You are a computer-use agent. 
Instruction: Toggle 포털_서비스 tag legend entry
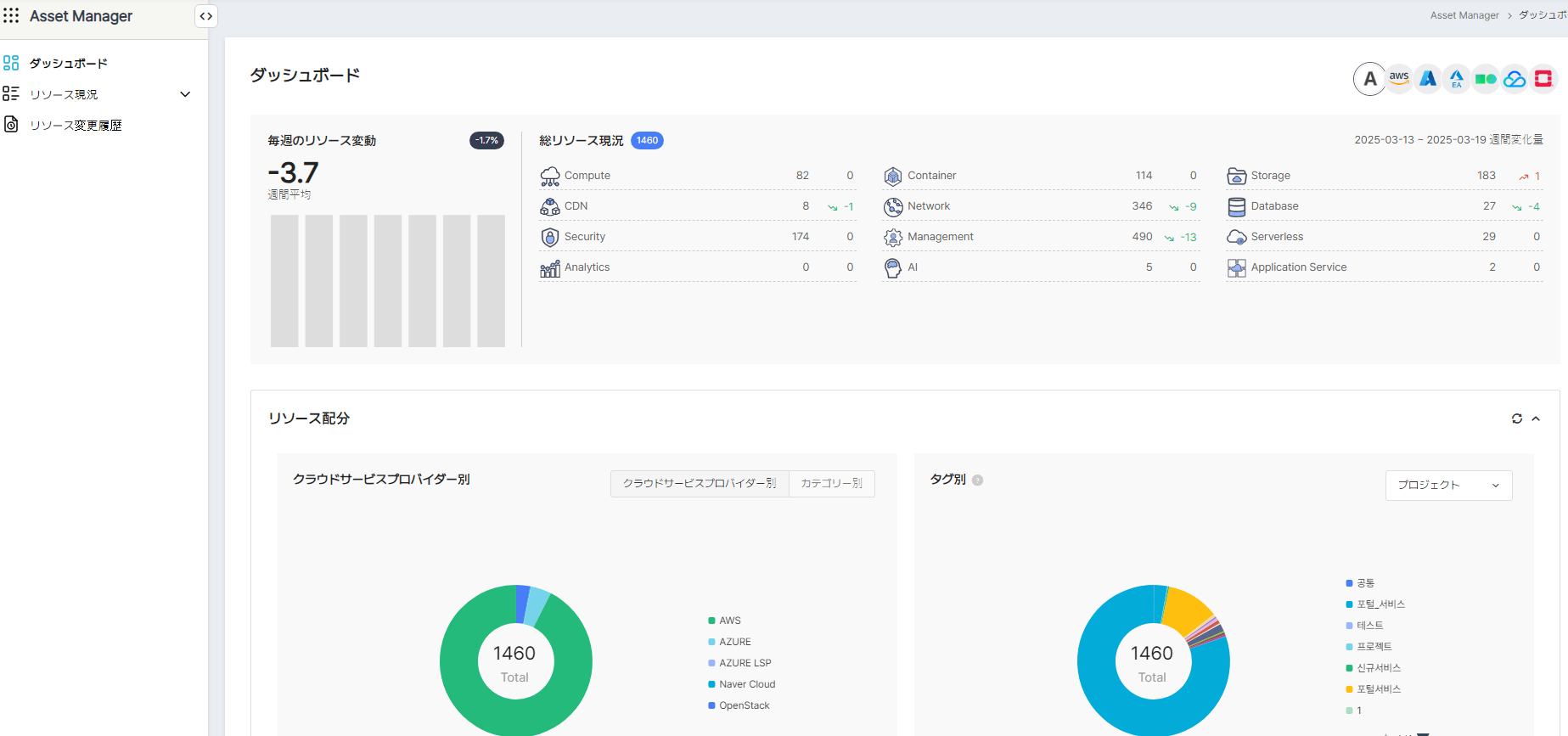[1375, 604]
